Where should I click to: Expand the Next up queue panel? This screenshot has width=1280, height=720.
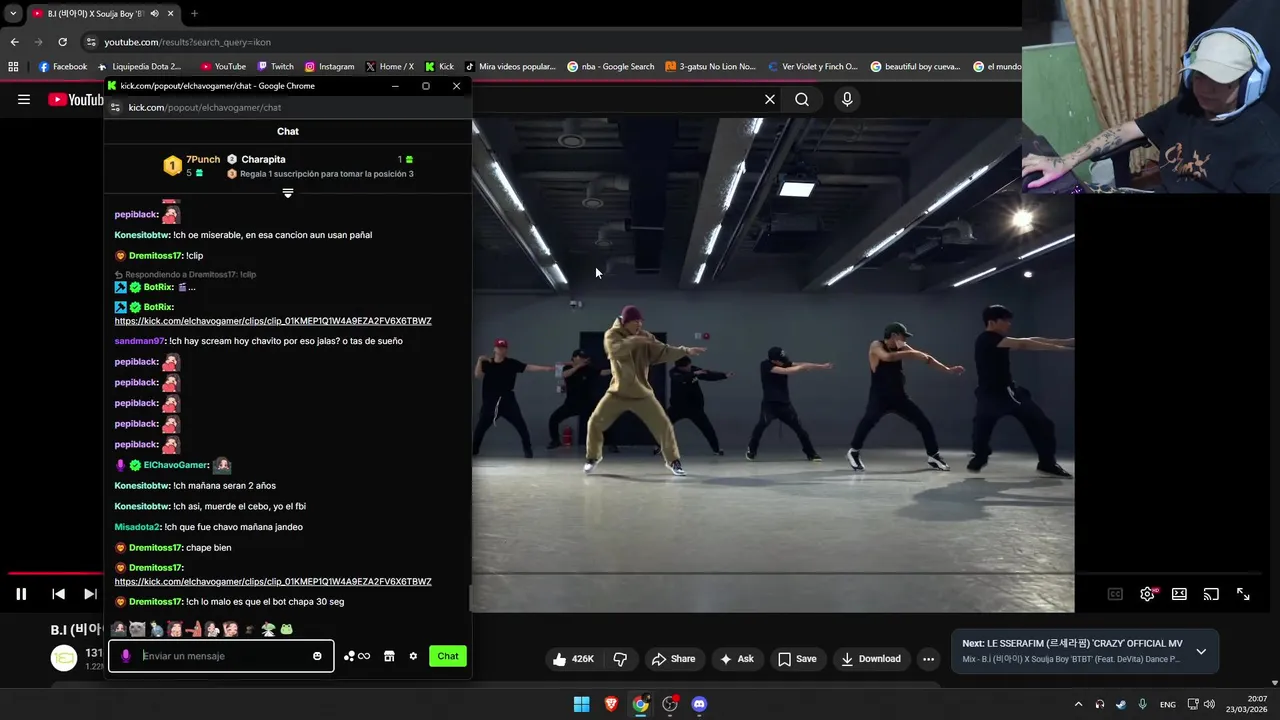1201,651
